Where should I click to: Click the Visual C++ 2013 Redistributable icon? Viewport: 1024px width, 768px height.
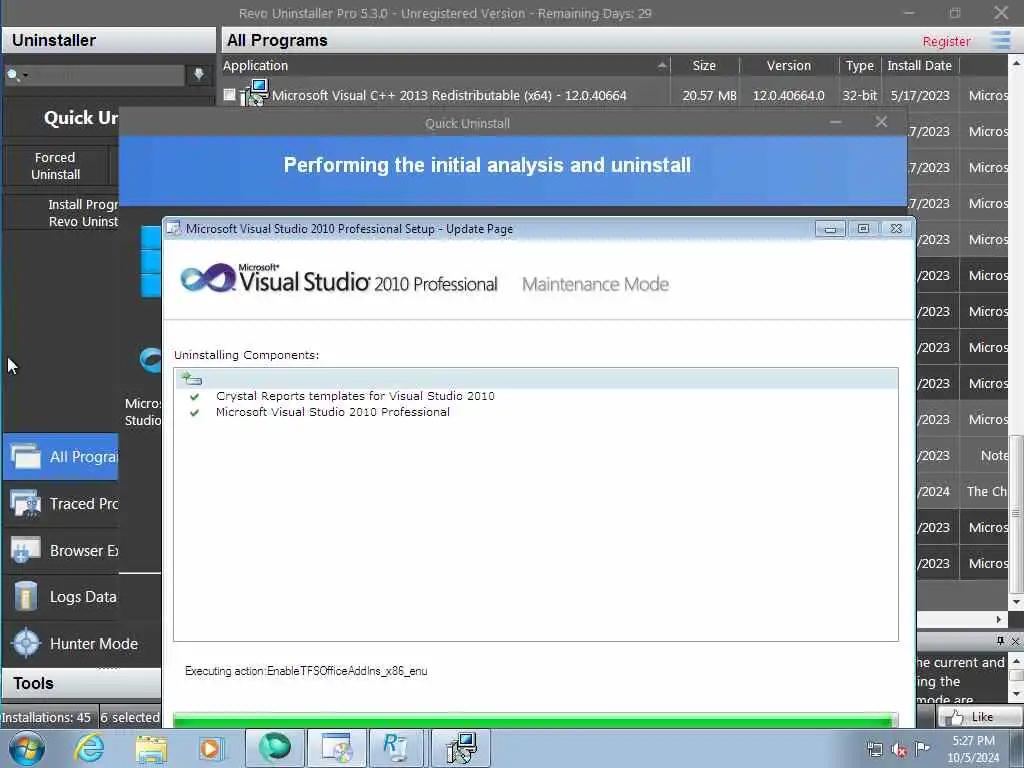coord(254,92)
